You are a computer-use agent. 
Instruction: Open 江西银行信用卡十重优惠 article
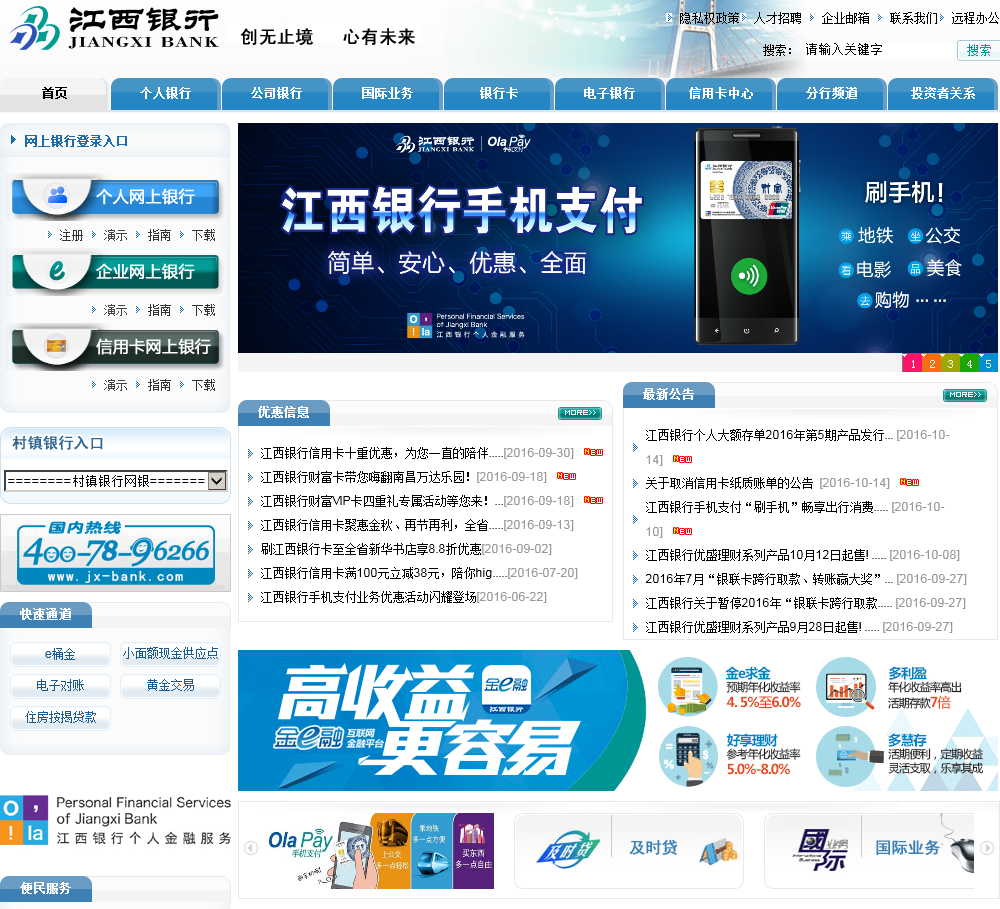click(374, 453)
